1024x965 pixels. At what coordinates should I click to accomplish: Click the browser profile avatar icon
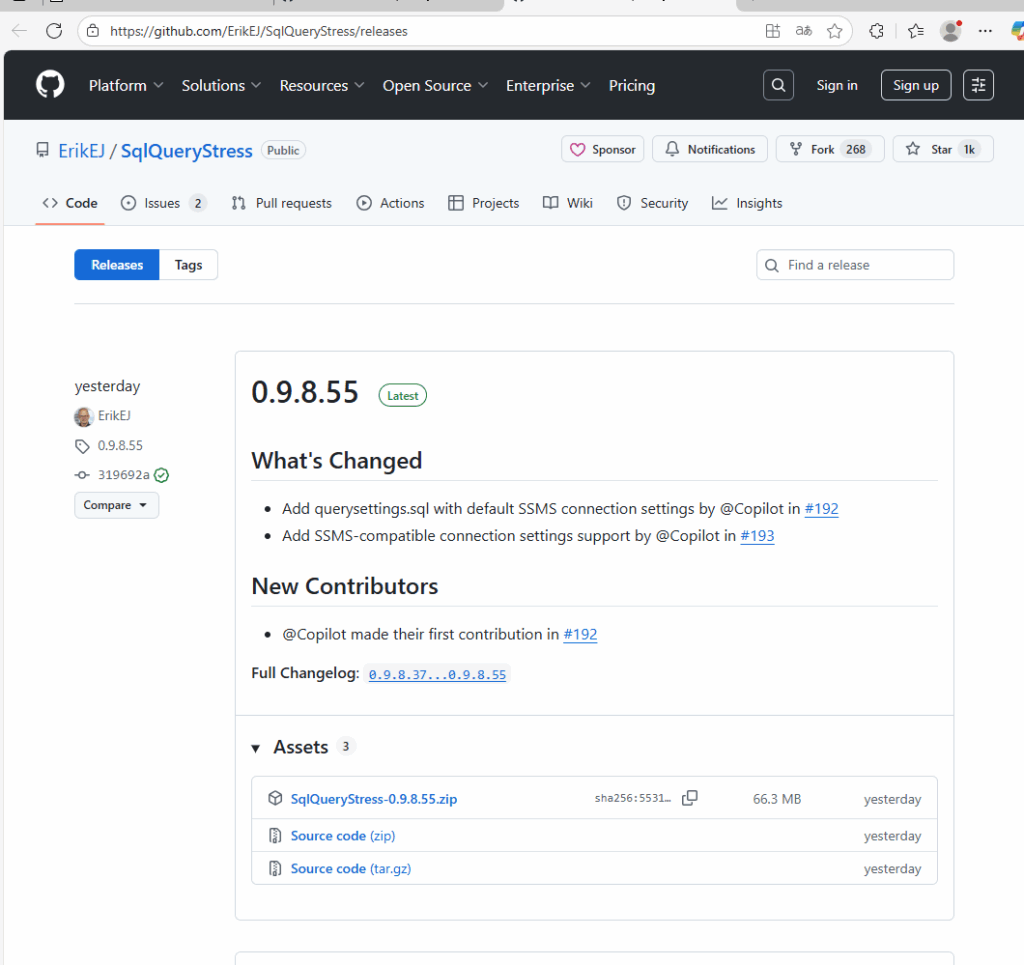coord(950,31)
